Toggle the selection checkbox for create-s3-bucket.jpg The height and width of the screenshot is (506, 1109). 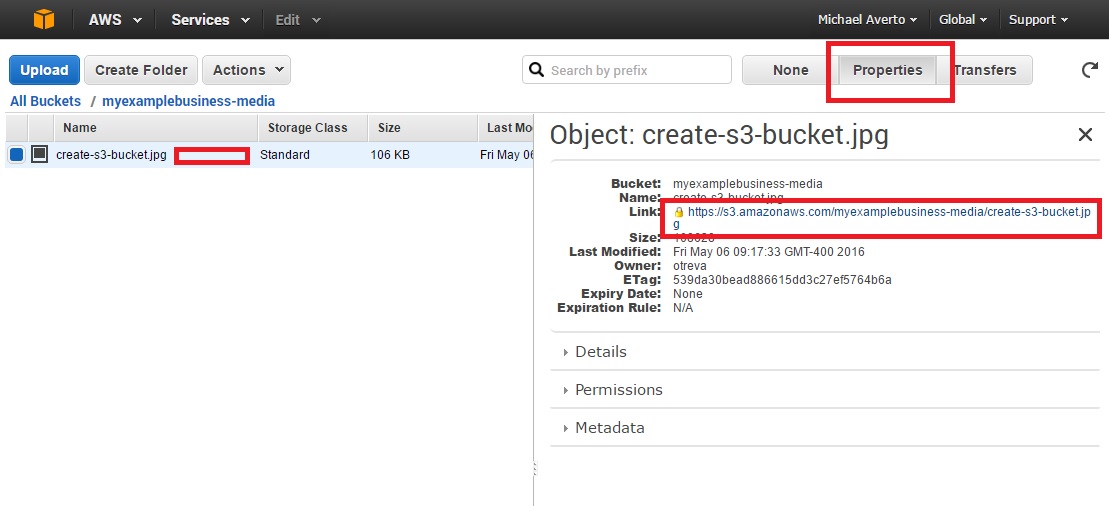16,154
